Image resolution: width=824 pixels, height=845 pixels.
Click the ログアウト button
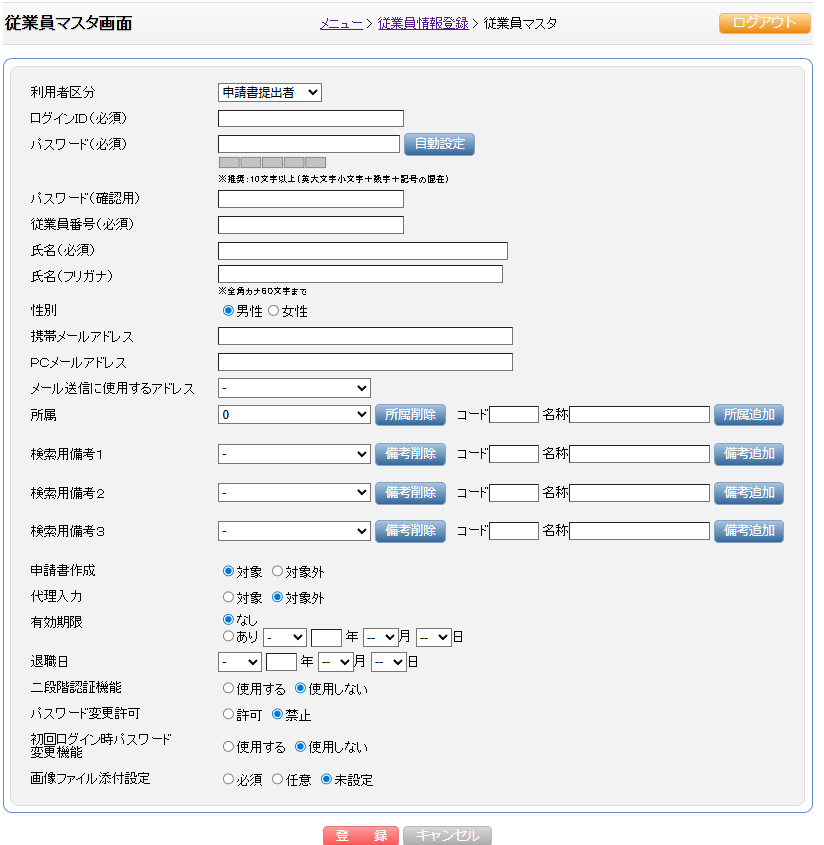click(x=764, y=23)
